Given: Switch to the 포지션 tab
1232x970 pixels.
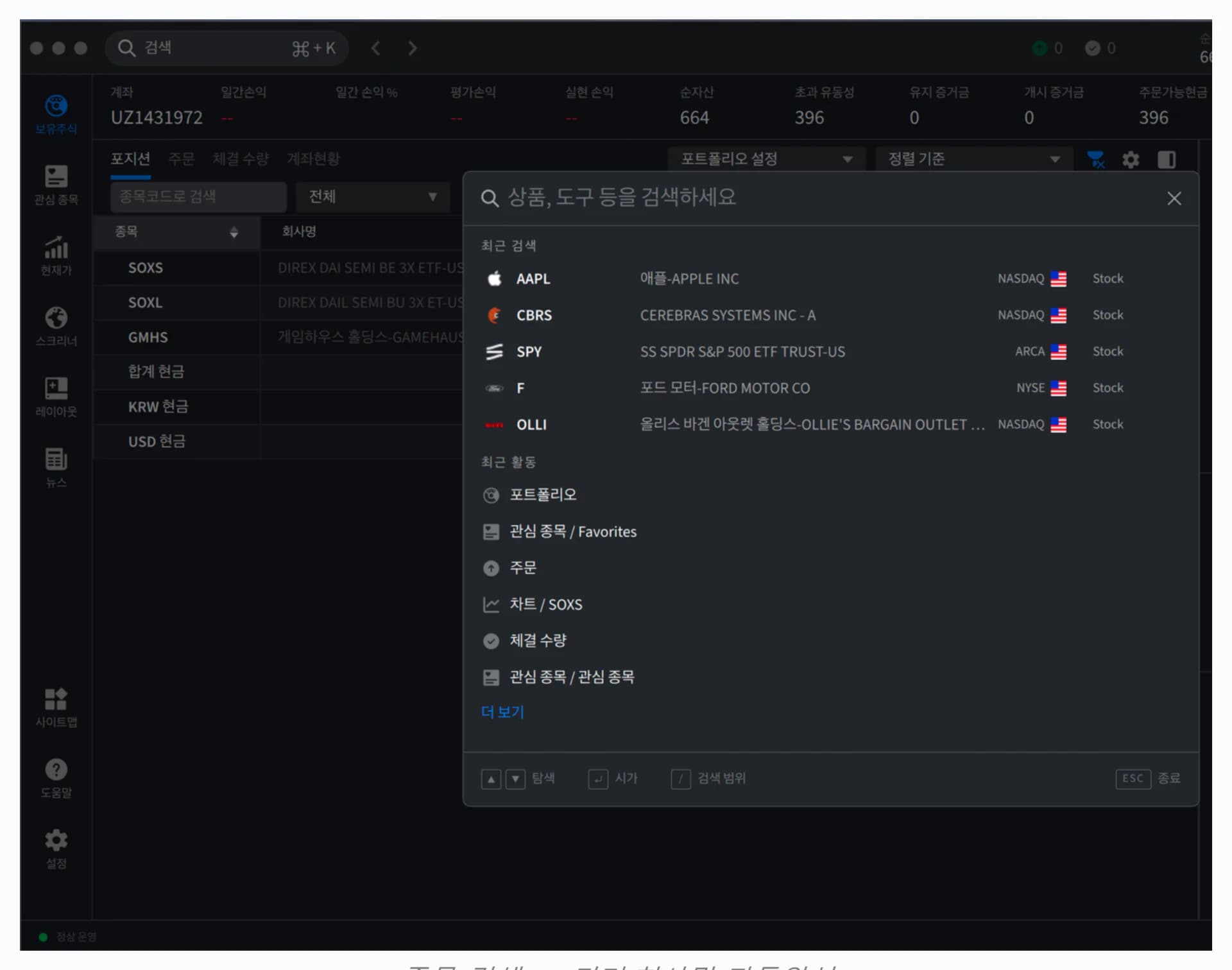Looking at the screenshot, I should pos(130,159).
